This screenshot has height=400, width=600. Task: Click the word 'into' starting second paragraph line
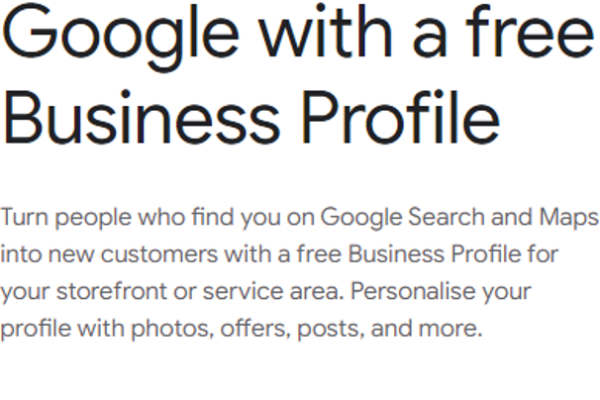tap(21, 254)
